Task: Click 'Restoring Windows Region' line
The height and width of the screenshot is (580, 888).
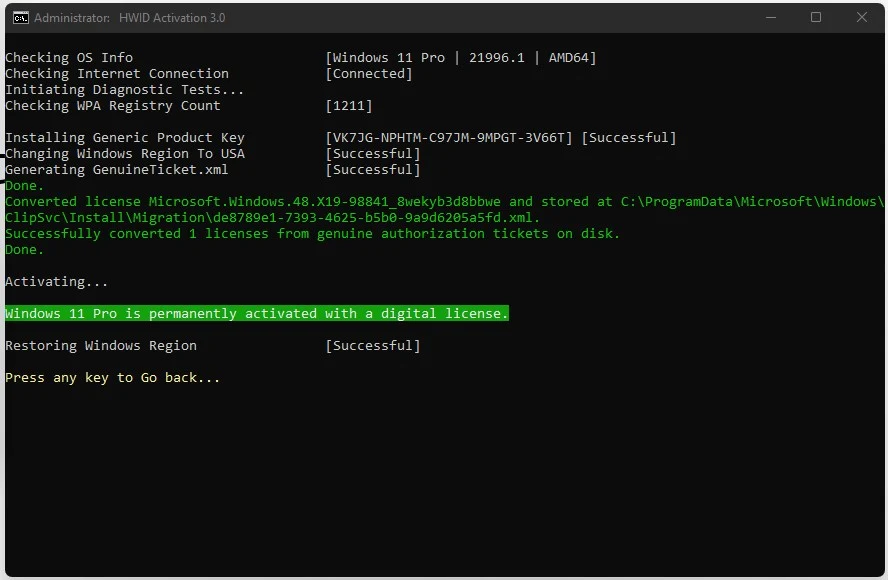Action: pos(101,346)
